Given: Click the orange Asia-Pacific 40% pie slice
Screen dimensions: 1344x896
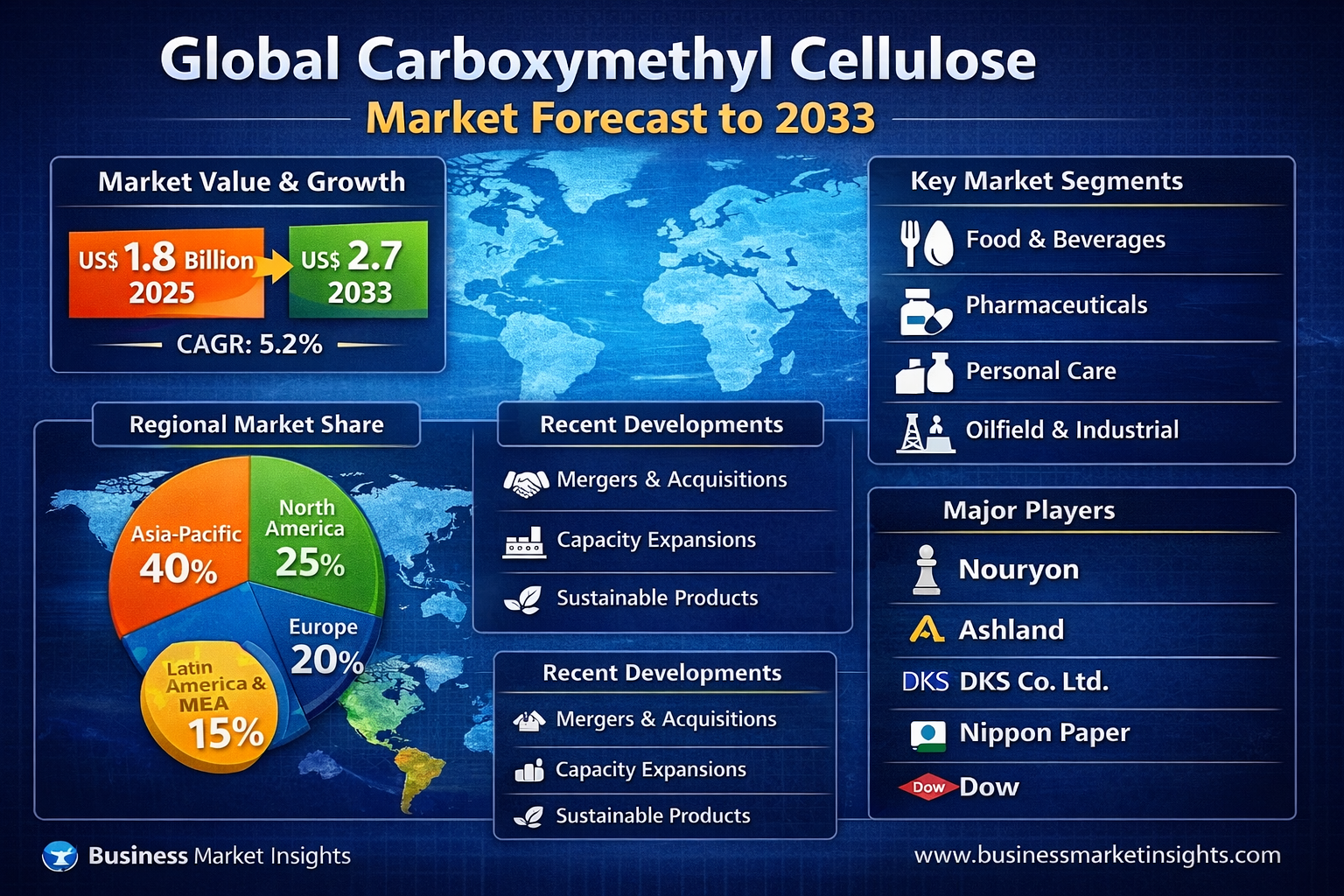Looking at the screenshot, I should click(179, 551).
